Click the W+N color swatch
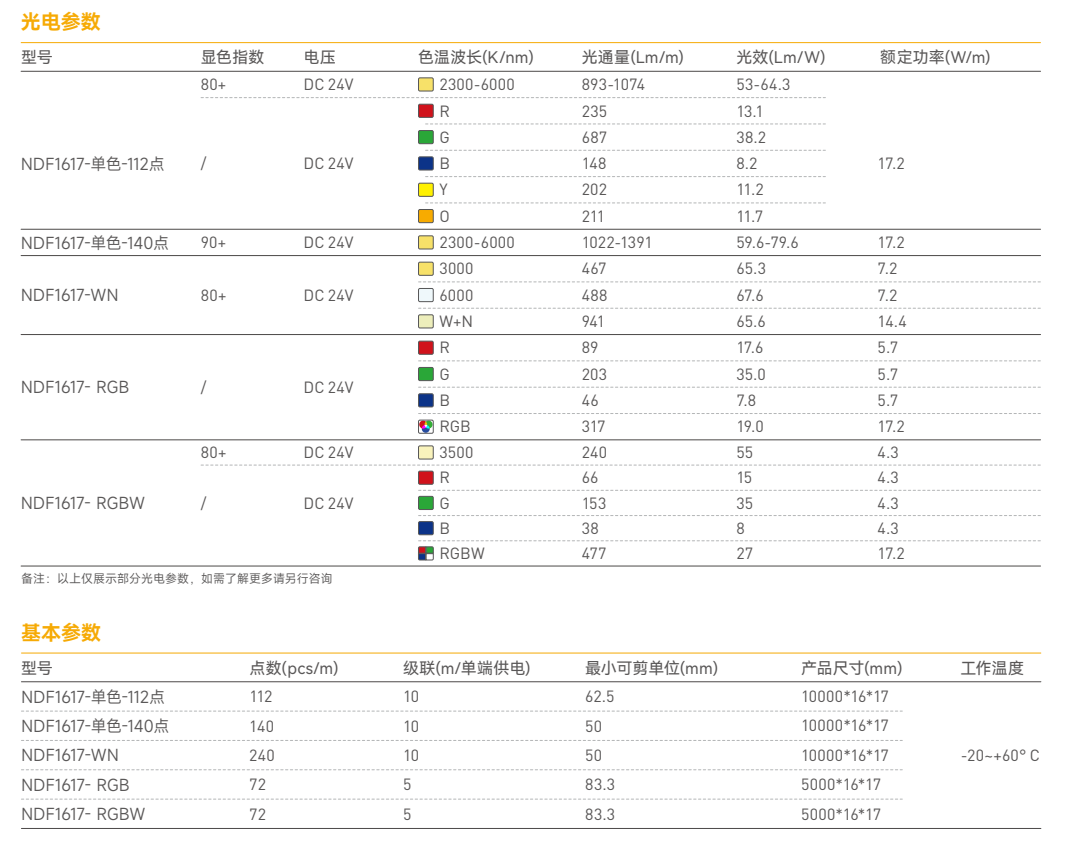This screenshot has height=847, width=1075. [426, 322]
